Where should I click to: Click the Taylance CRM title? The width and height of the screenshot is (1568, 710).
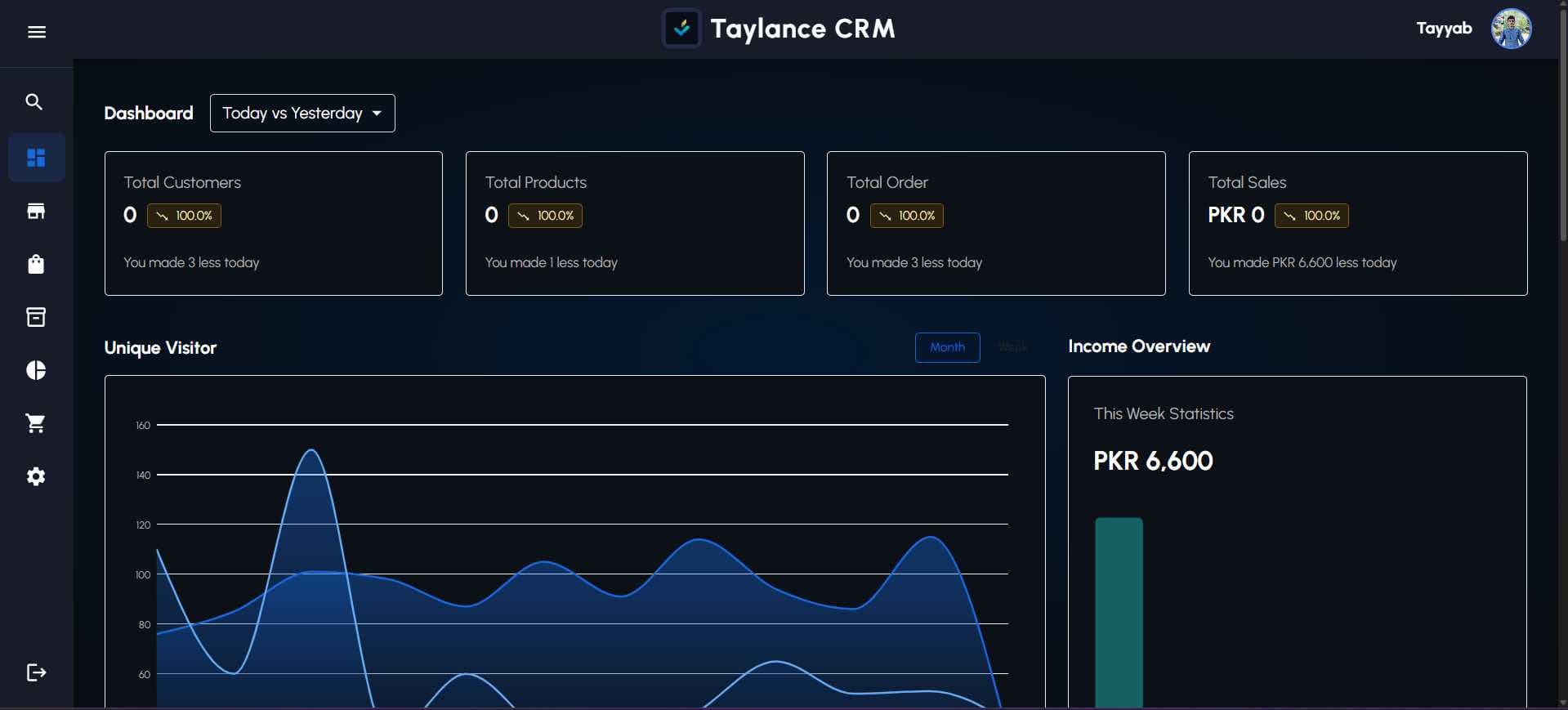[802, 29]
